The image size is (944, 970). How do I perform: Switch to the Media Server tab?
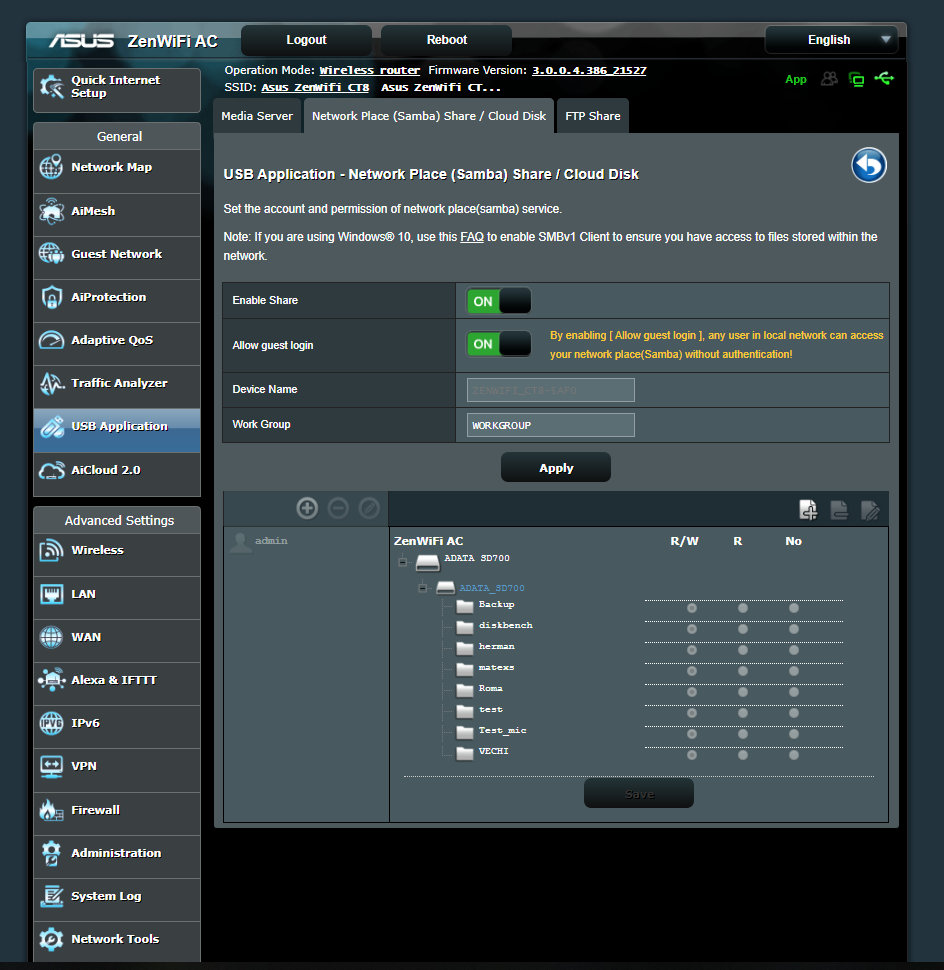pyautogui.click(x=257, y=116)
